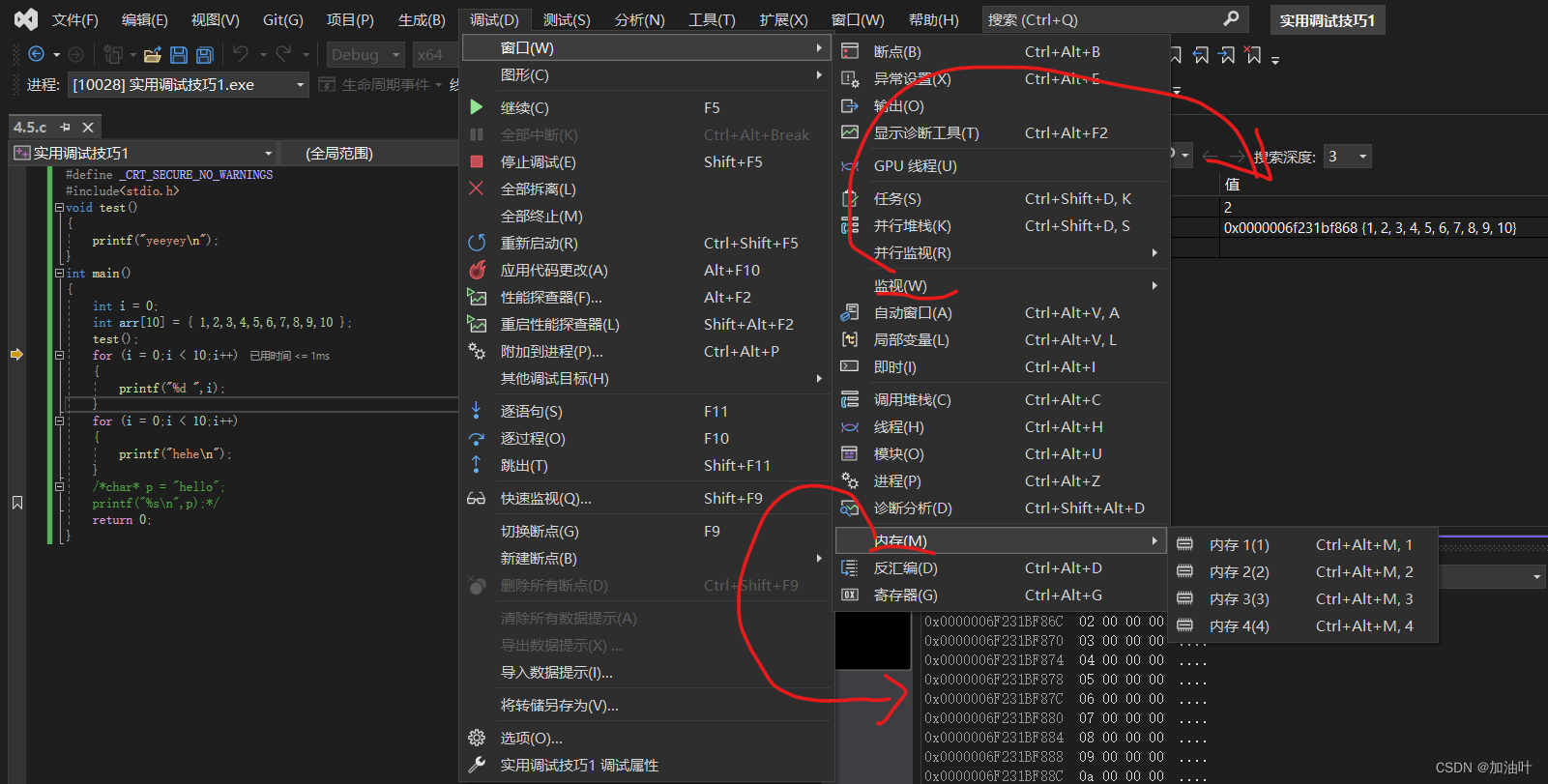This screenshot has height=784, width=1548.
Task: Open the x64 platform dropdown
Action: tap(434, 55)
